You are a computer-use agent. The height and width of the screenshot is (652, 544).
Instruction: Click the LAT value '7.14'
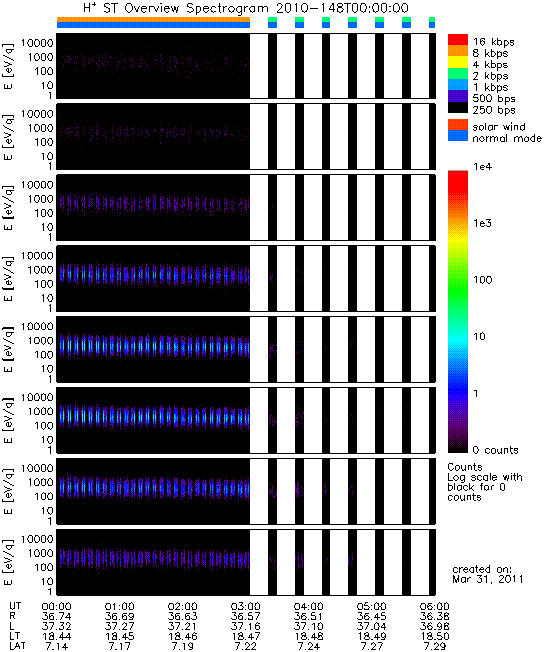pos(57,647)
